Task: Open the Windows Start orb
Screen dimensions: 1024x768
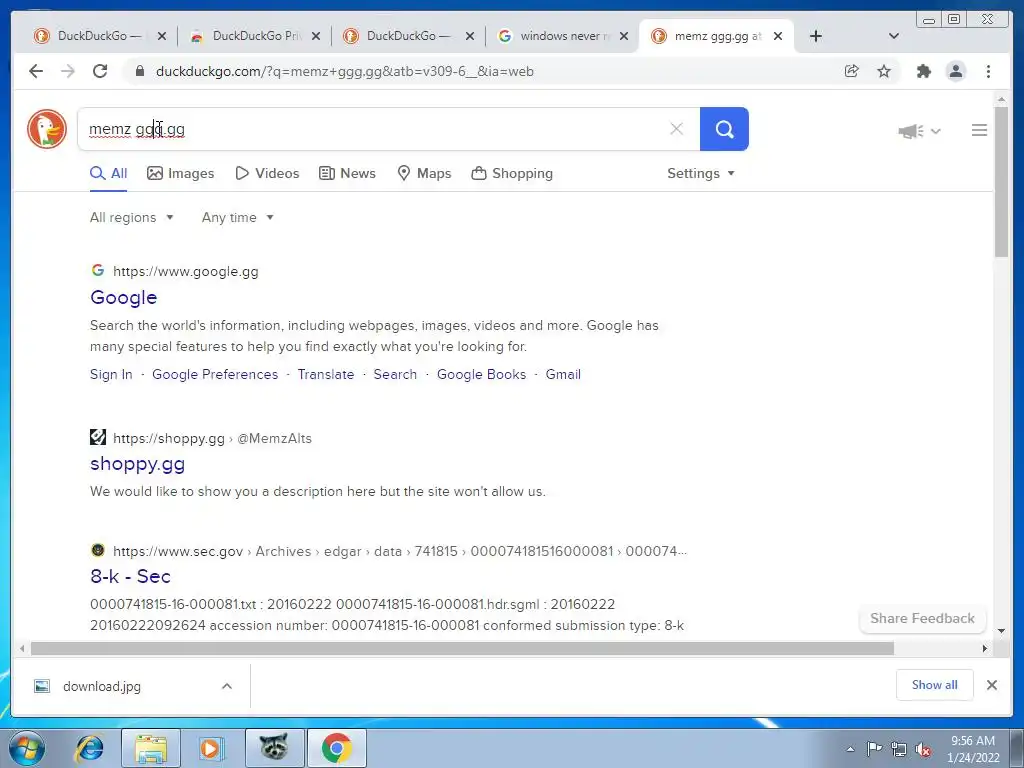Action: pyautogui.click(x=27, y=748)
